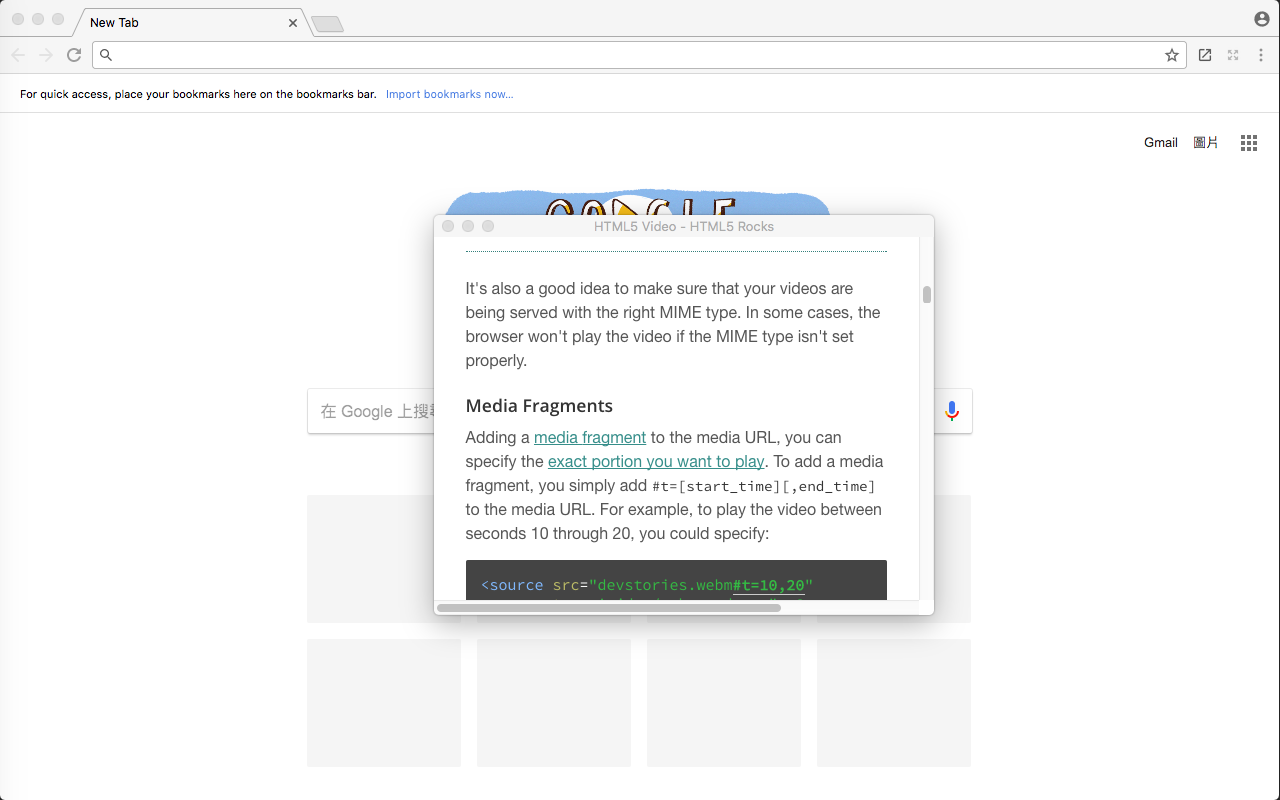Image resolution: width=1280 pixels, height=800 pixels.
Task: Open Chrome three-dot menu
Action: [x=1261, y=55]
